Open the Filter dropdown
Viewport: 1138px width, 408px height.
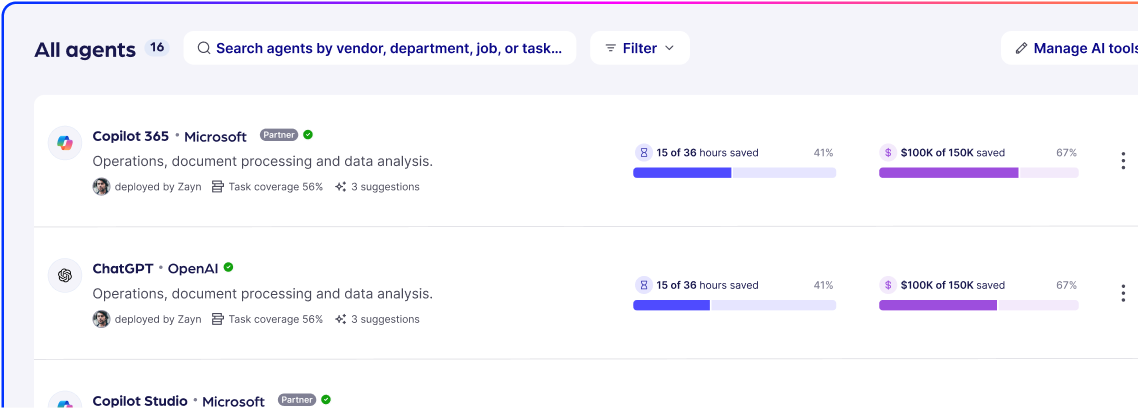639,48
